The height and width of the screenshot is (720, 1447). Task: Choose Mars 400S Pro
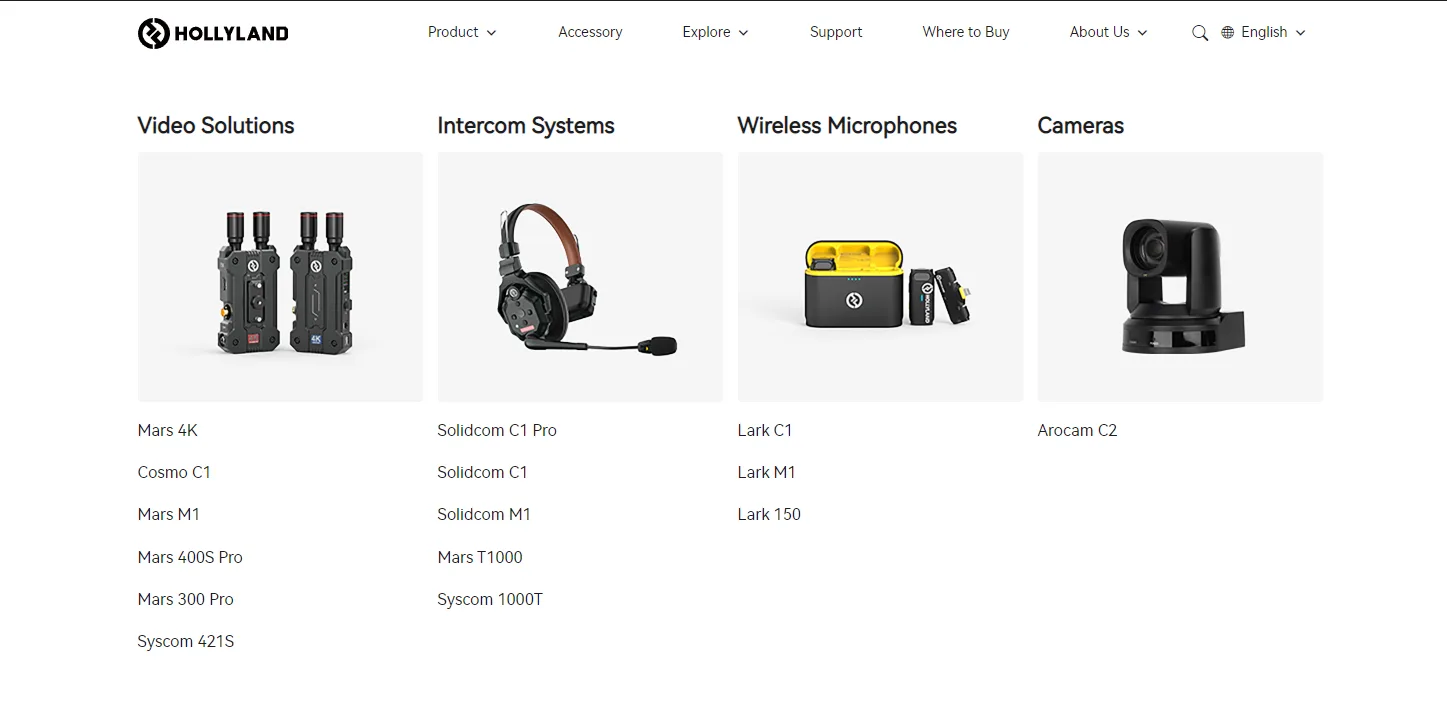pos(190,557)
